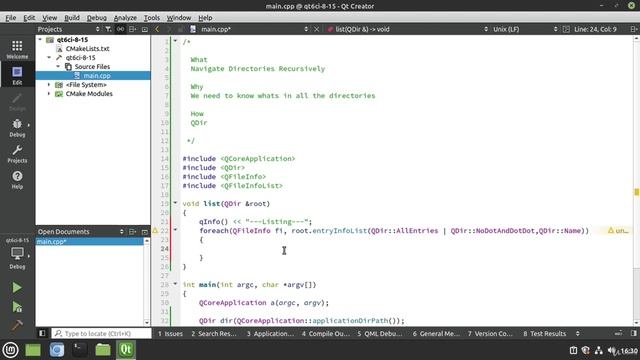Build the project with hammer icon
Image resolution: width=640 pixels, height=360 pixels.
[17, 325]
